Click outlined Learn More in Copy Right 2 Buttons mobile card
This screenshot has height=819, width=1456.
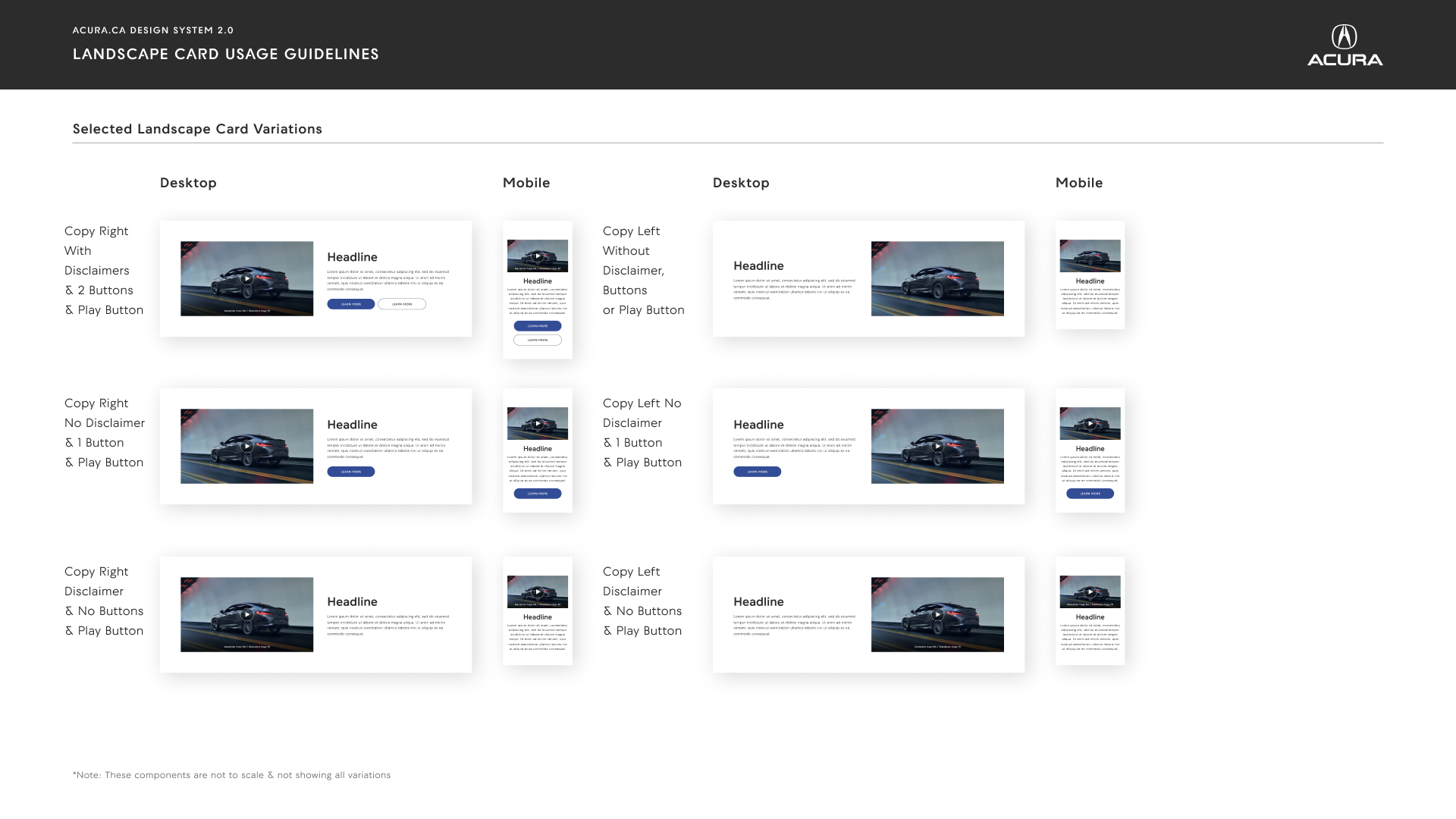pos(538,340)
